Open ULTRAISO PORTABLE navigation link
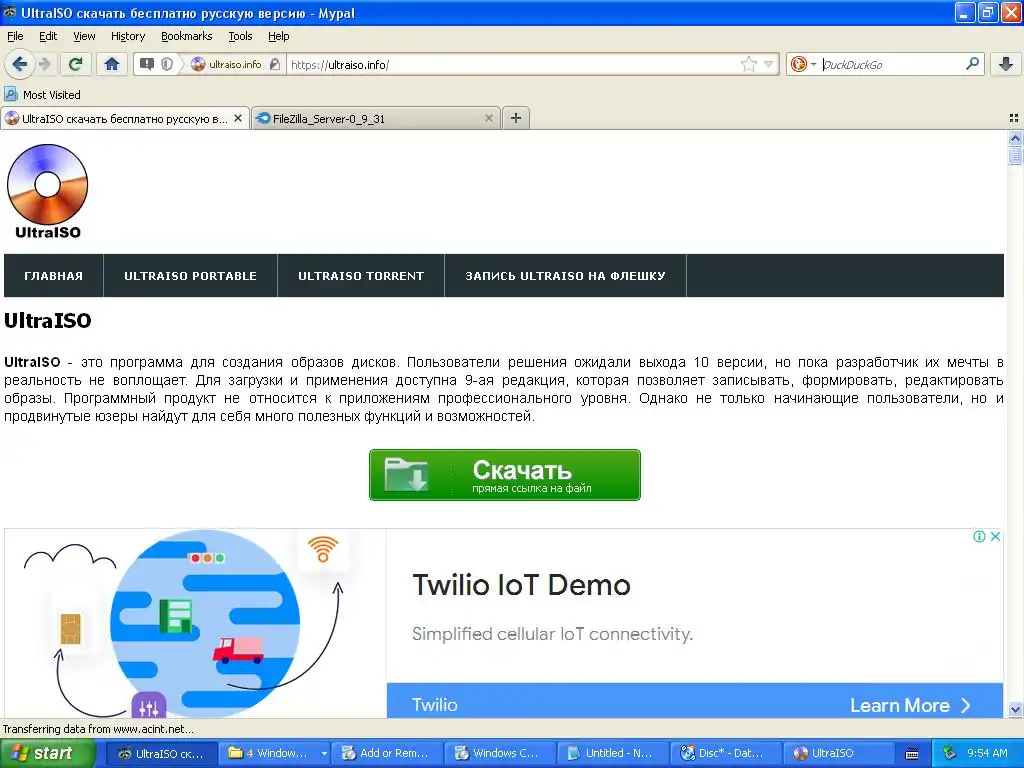Screen dimensions: 1024x768 (x=190, y=276)
